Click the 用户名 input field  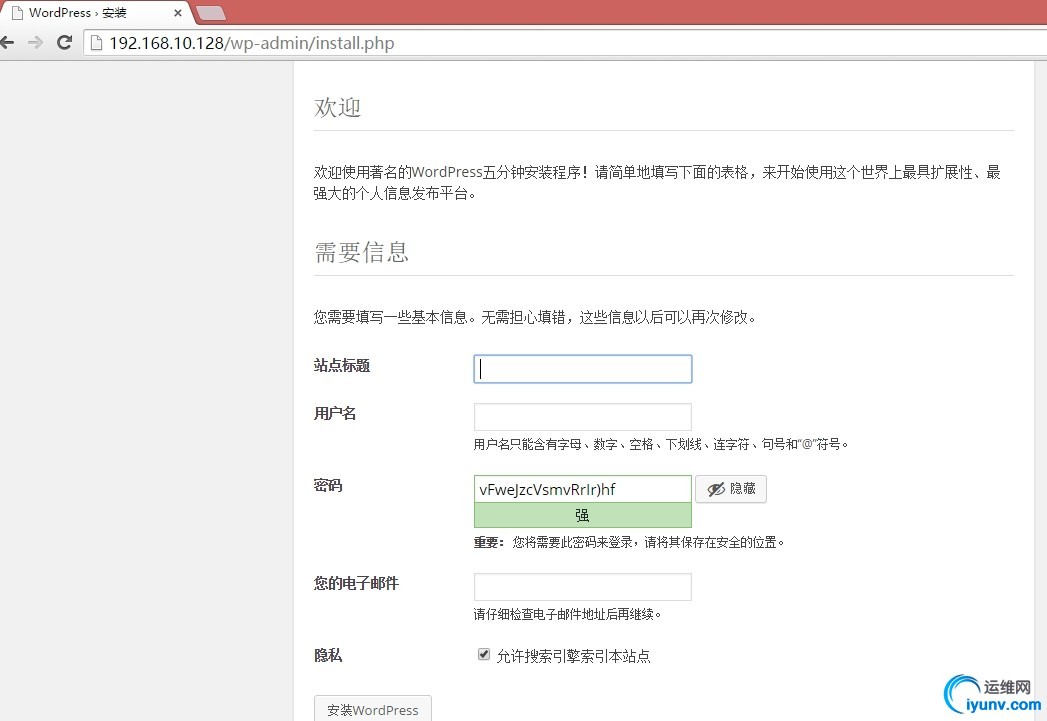tap(582, 417)
